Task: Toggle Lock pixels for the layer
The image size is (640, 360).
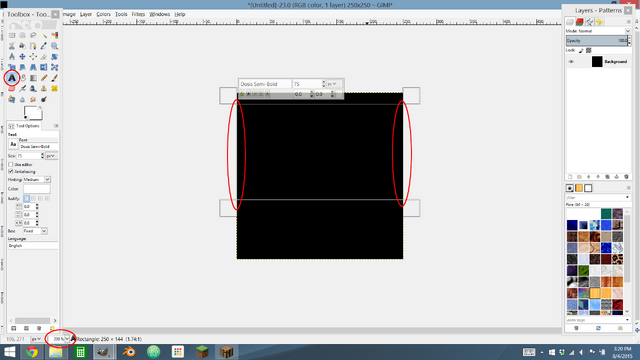Action: [581, 50]
